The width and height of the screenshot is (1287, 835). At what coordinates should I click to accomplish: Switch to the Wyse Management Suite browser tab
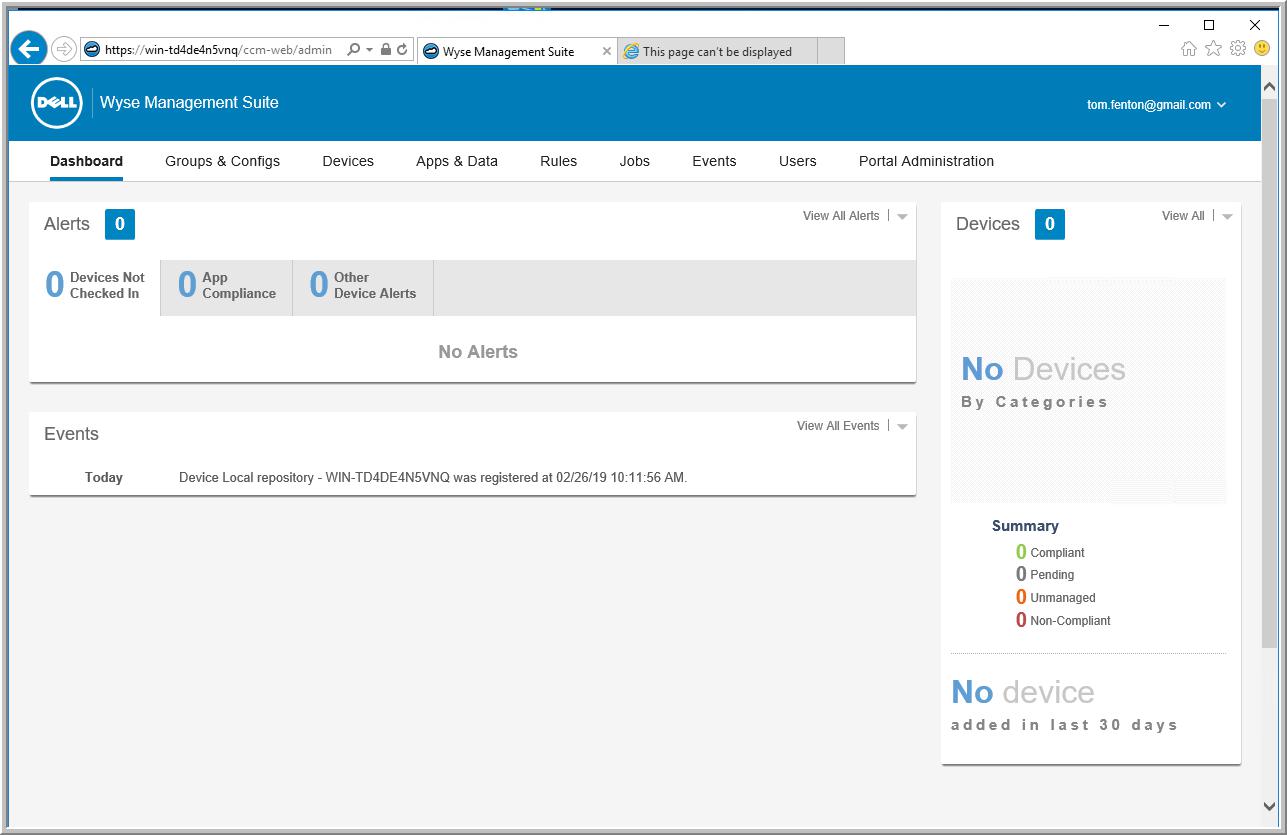(517, 51)
